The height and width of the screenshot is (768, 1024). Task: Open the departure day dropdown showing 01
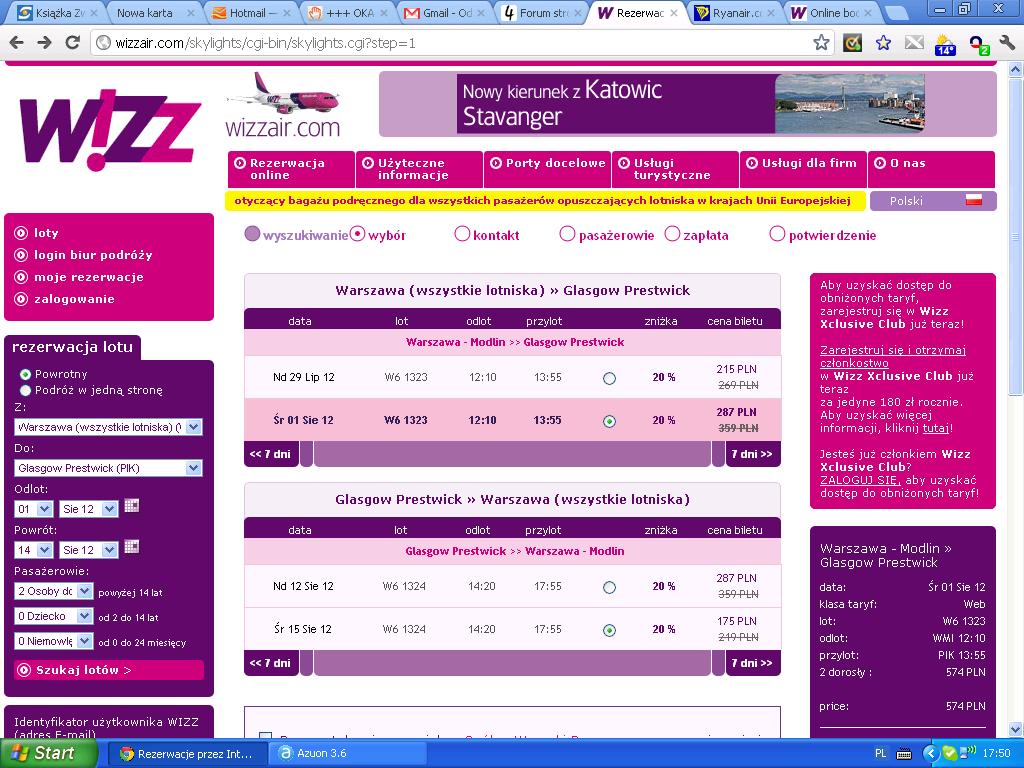point(34,509)
